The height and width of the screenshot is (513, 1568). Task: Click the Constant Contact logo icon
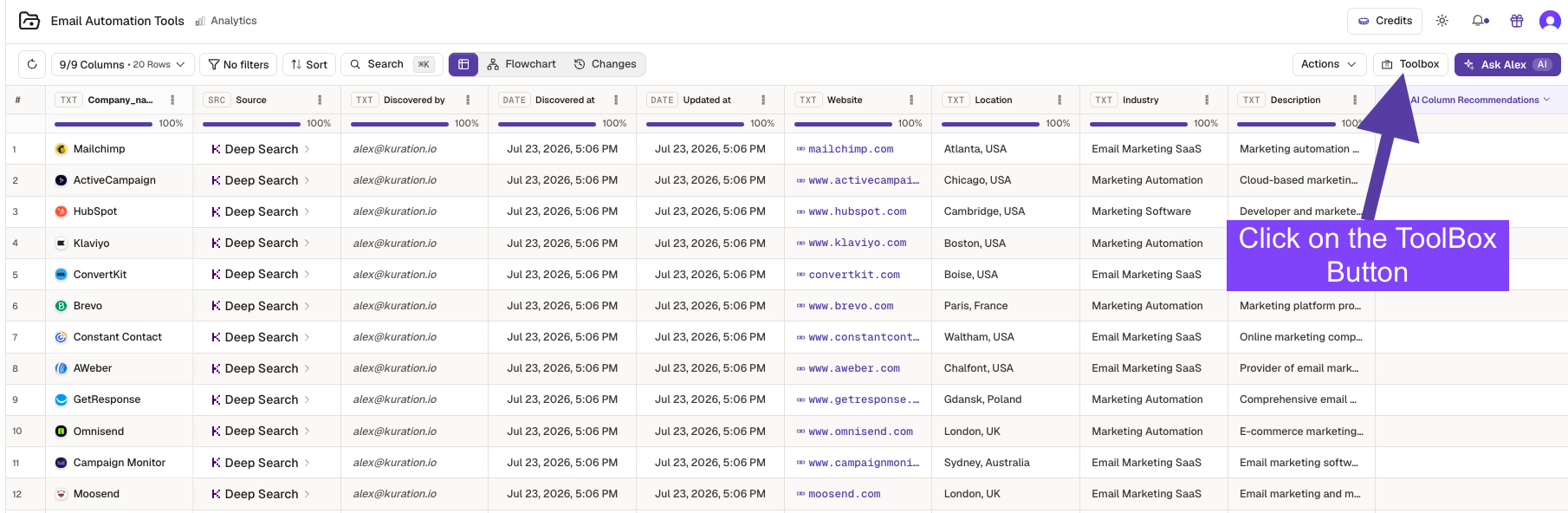pos(61,337)
